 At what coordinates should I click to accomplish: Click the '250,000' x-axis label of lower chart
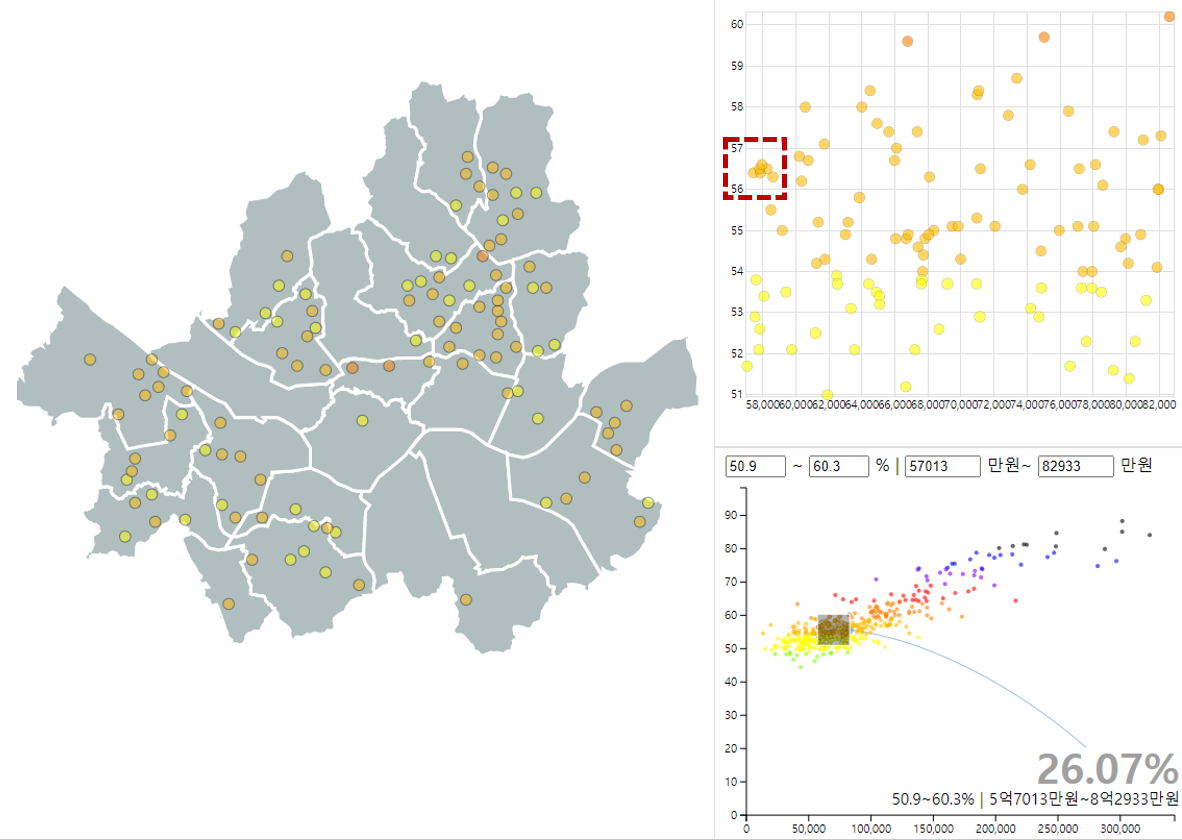click(1058, 829)
